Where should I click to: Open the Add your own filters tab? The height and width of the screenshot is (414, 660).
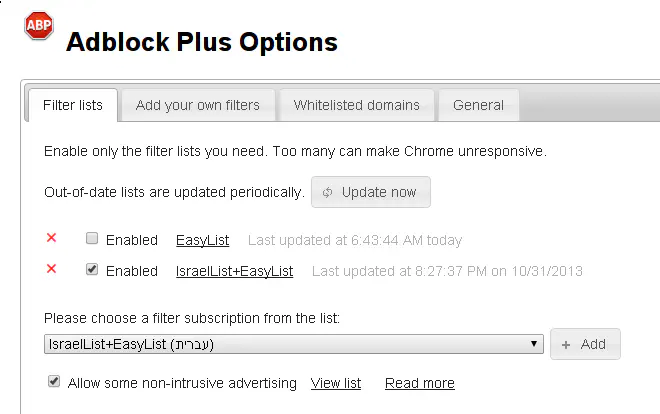(197, 105)
